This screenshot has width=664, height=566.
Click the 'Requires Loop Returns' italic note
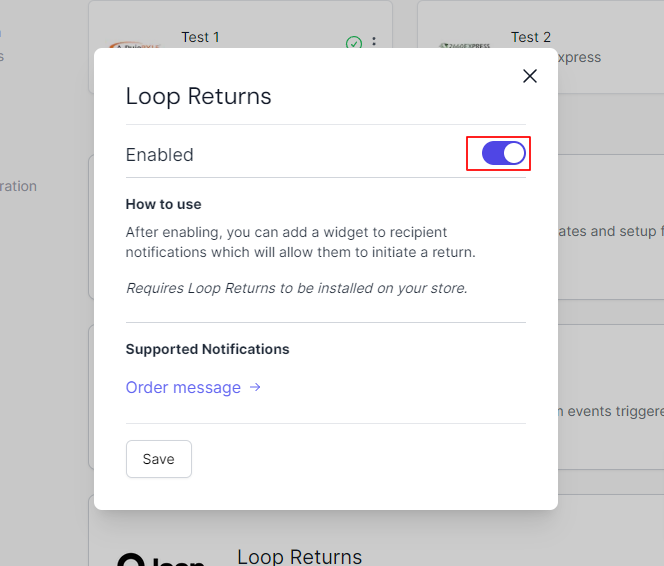(296, 288)
